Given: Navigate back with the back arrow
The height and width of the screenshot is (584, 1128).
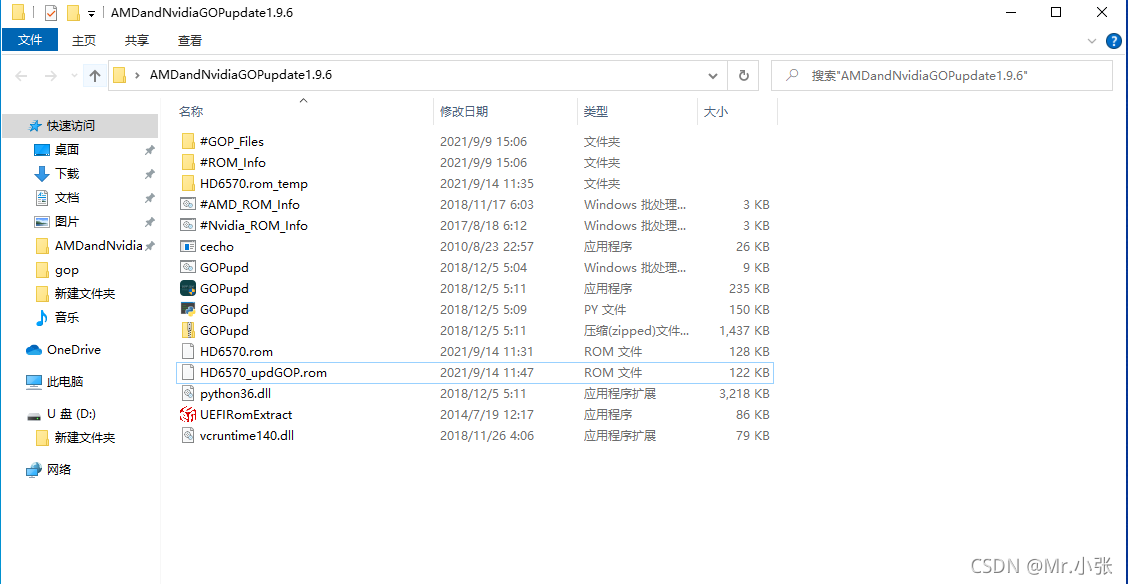Looking at the screenshot, I should pyautogui.click(x=22, y=76).
